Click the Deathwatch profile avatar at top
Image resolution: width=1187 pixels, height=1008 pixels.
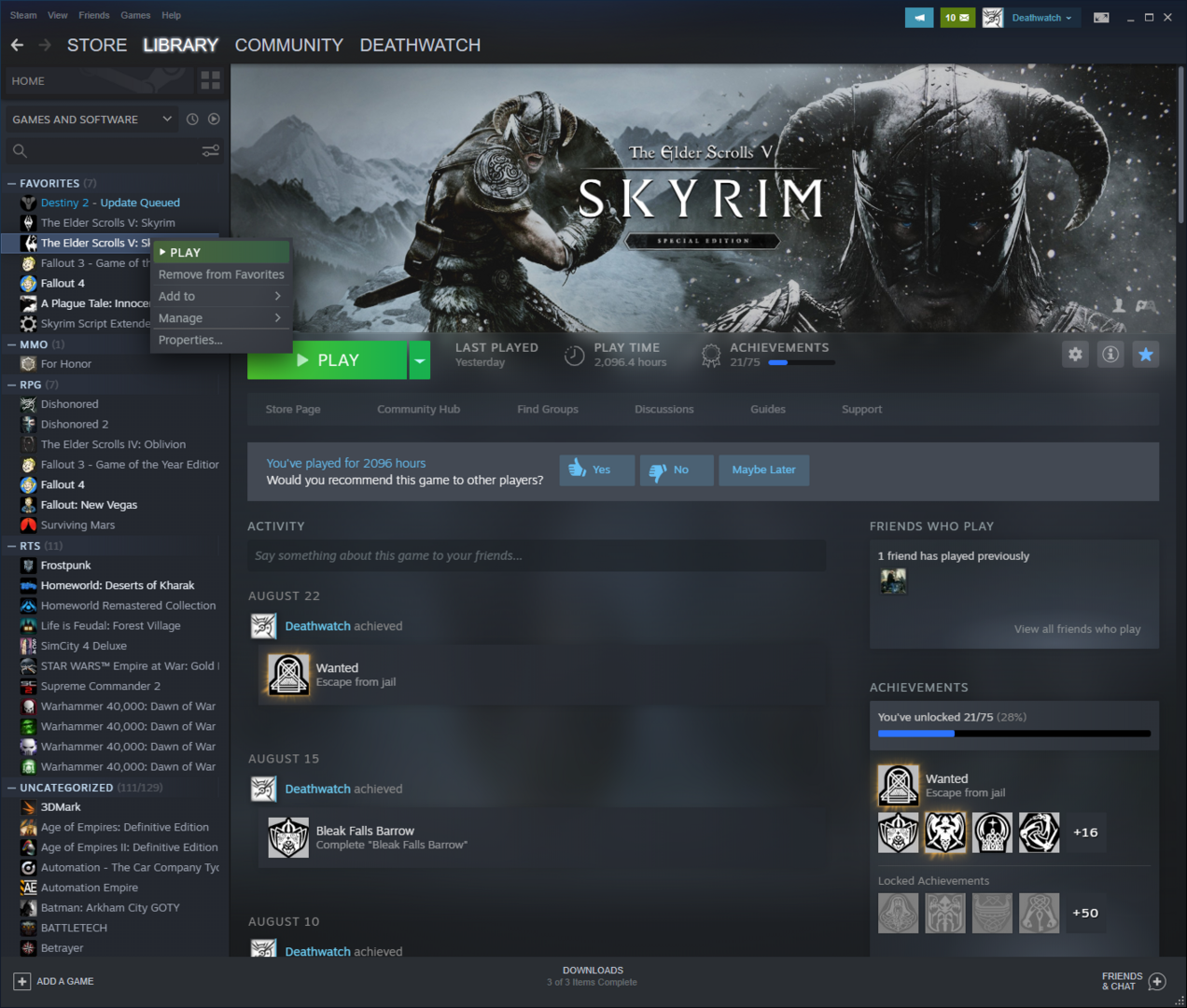pyautogui.click(x=993, y=18)
